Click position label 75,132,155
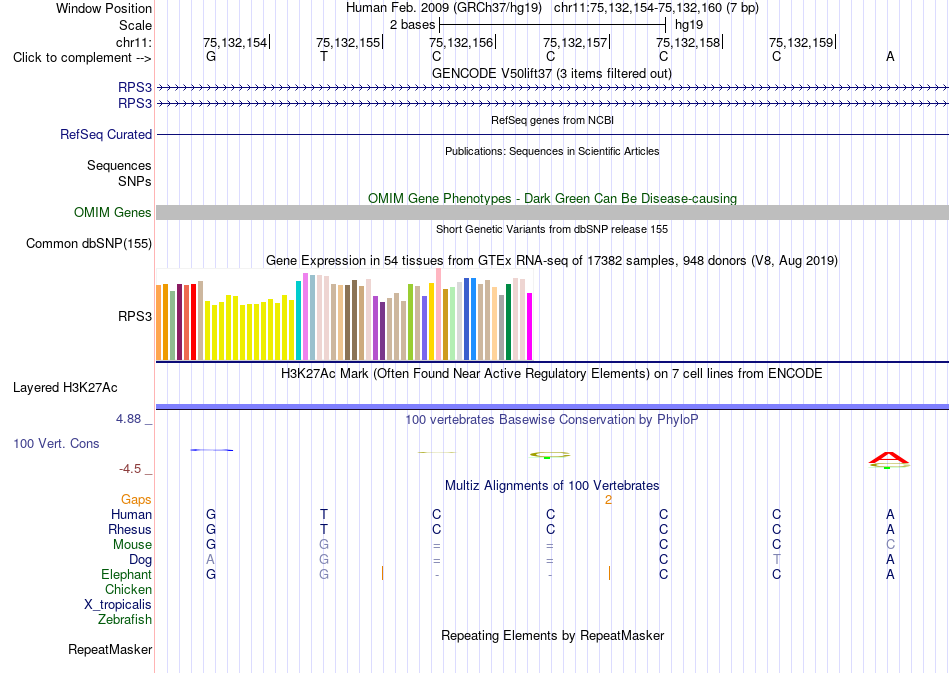The width and height of the screenshot is (950, 673). 348,42
